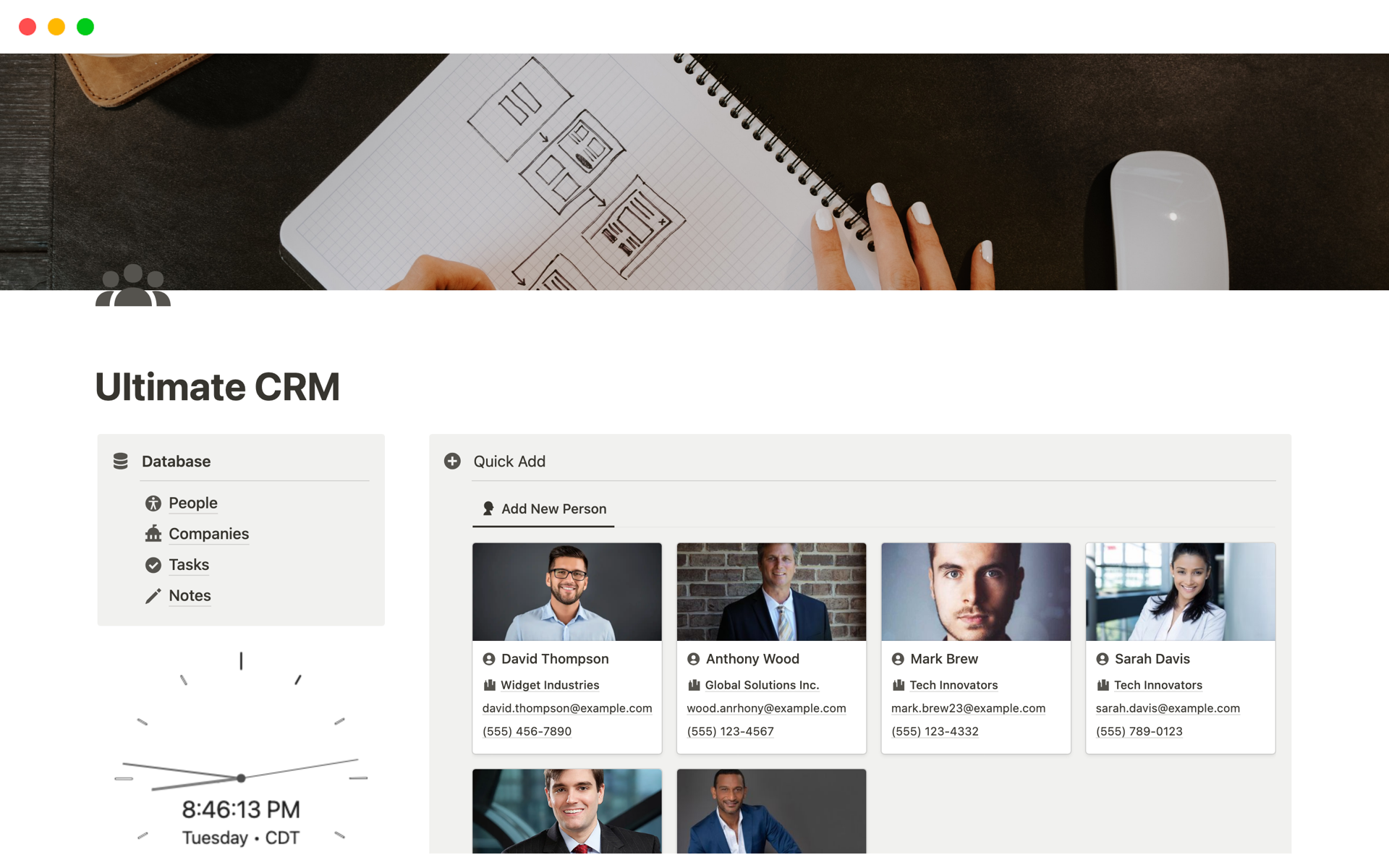Toggle People section in navigation
This screenshot has width=1389, height=868.
[193, 502]
